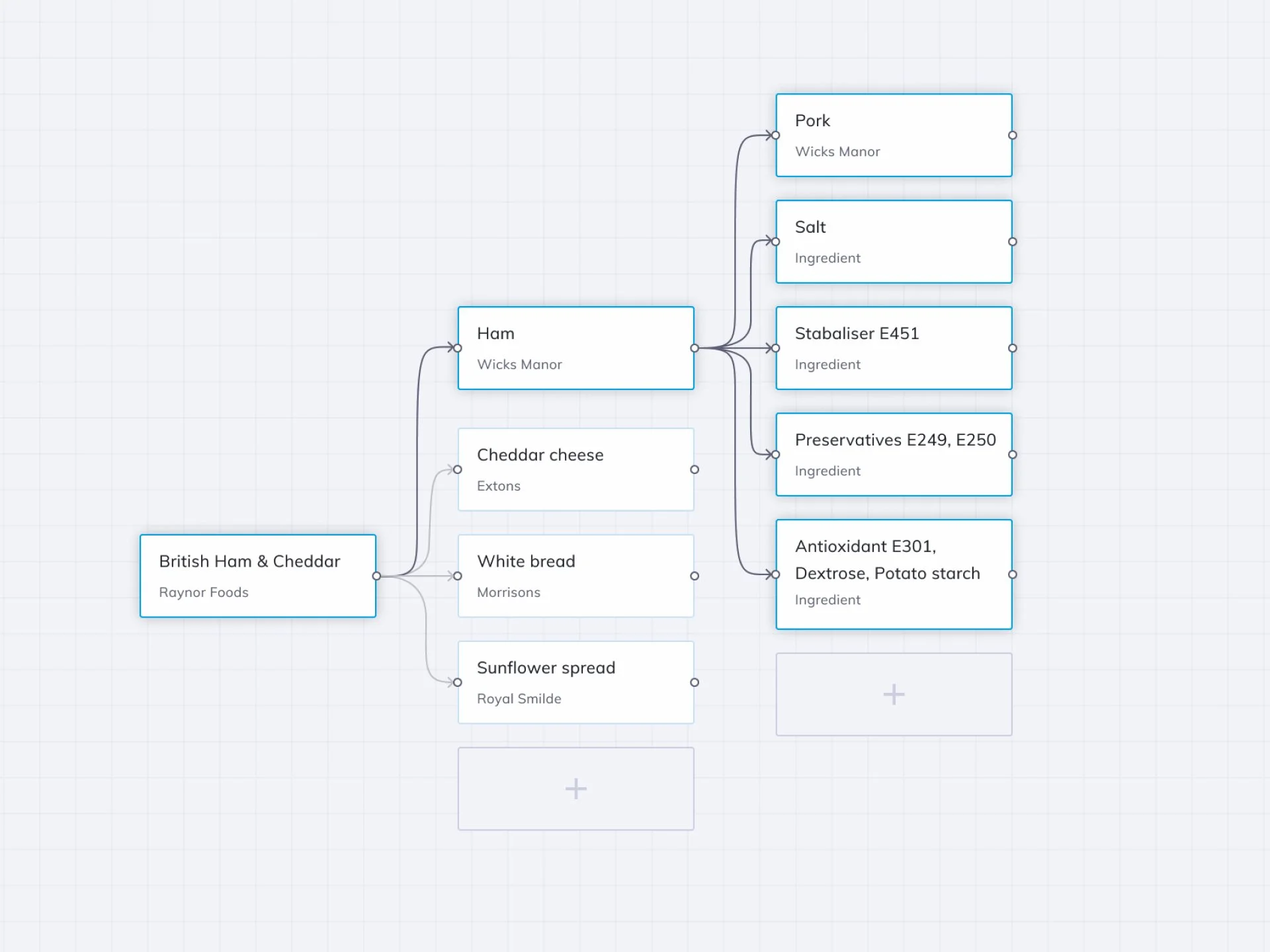1270x952 pixels.
Task: Select the British Ham & Cheddar node
Action: point(258,576)
